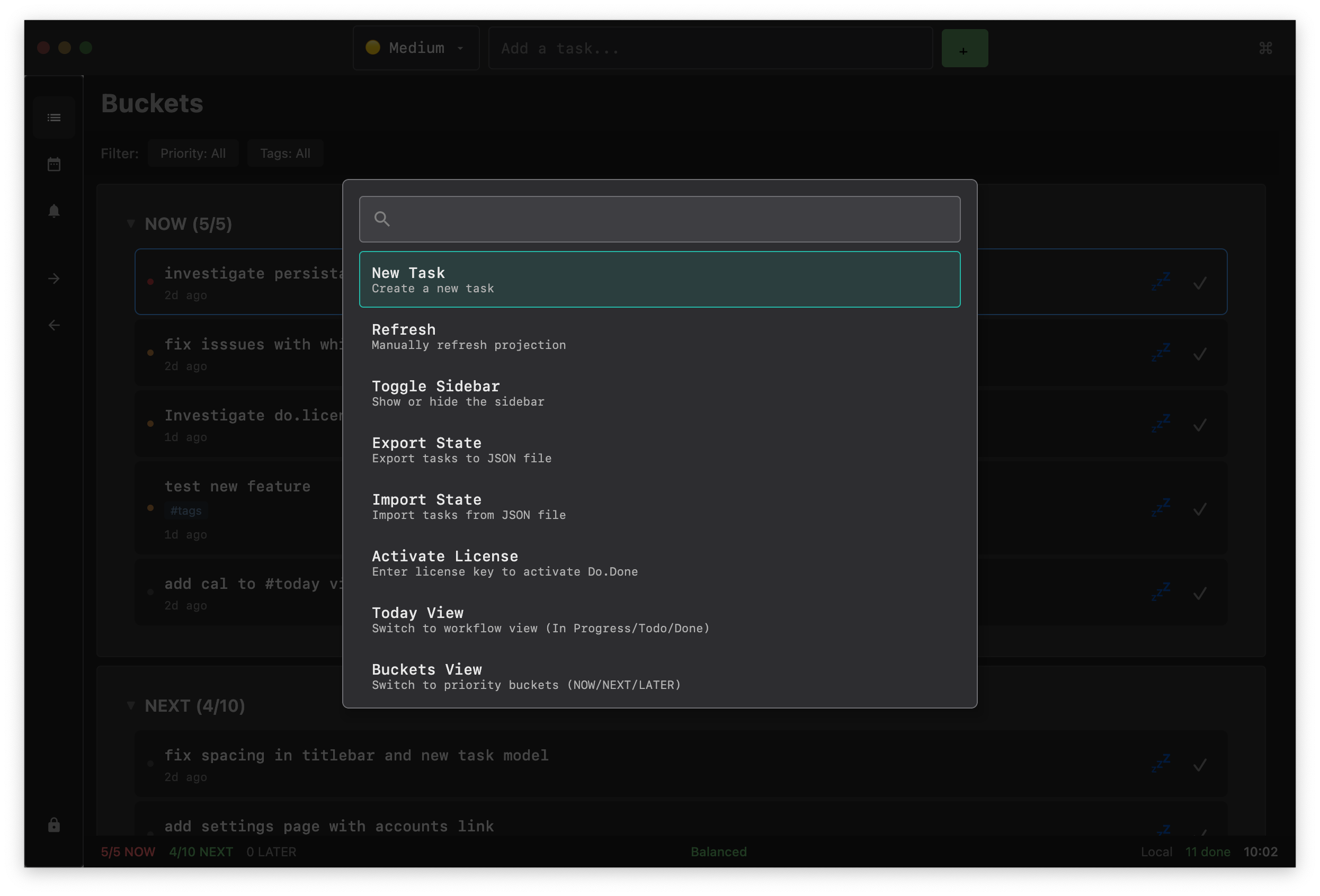The image size is (1320, 896).
Task: Choose 'New Task' in the command palette
Action: 659,280
